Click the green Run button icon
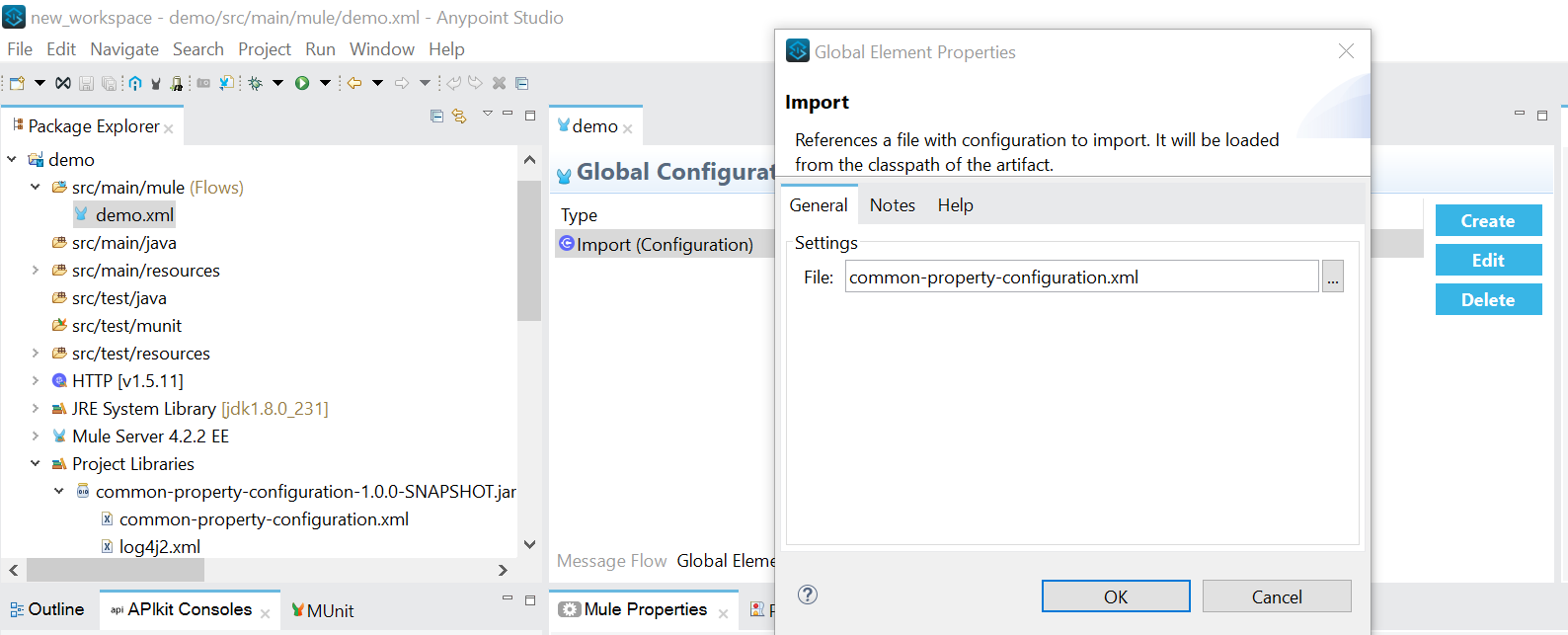This screenshot has height=635, width=1568. click(302, 83)
